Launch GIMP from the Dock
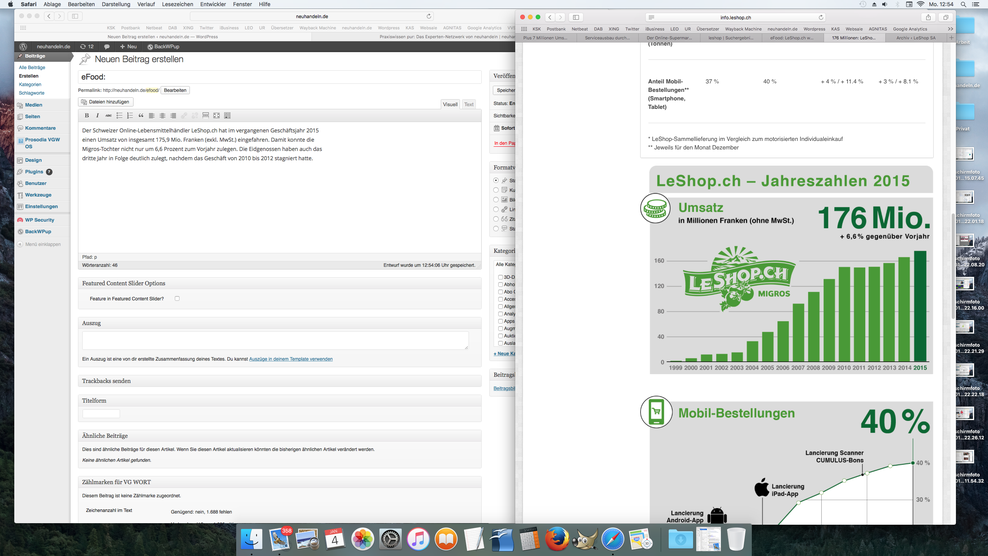The image size is (988, 556). coord(585,540)
